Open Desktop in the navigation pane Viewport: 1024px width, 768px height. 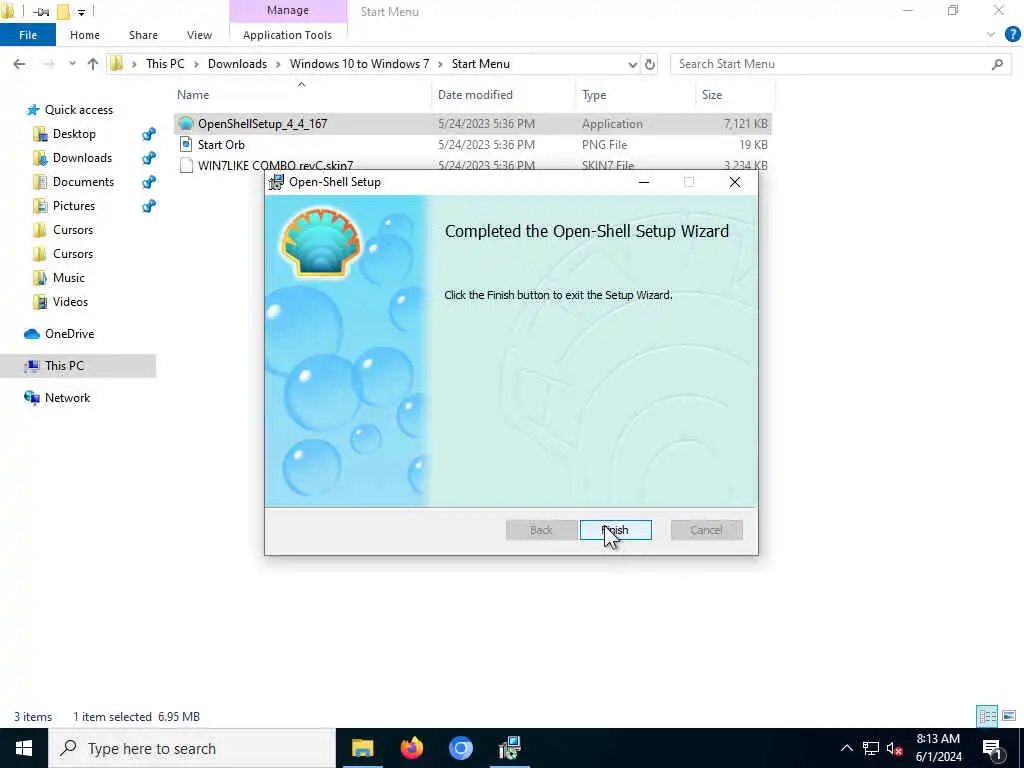[74, 134]
